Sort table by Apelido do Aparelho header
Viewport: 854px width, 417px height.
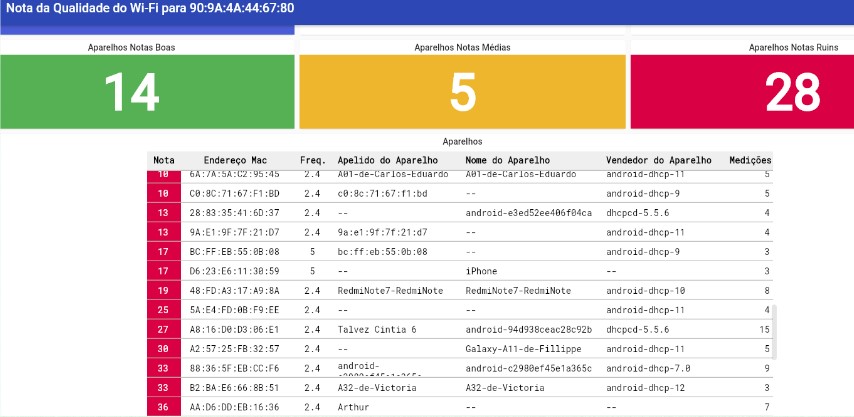(388, 160)
